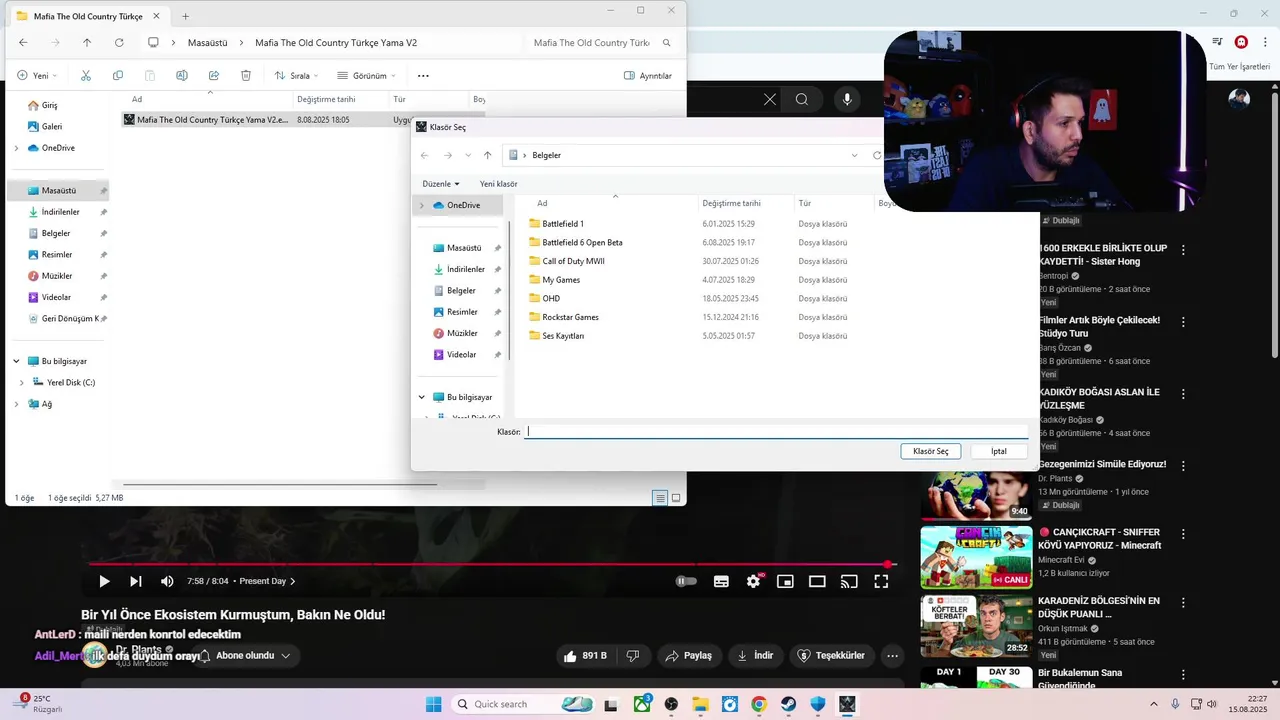Click the Klasör Seç button
The image size is (1280, 720).
click(931, 451)
